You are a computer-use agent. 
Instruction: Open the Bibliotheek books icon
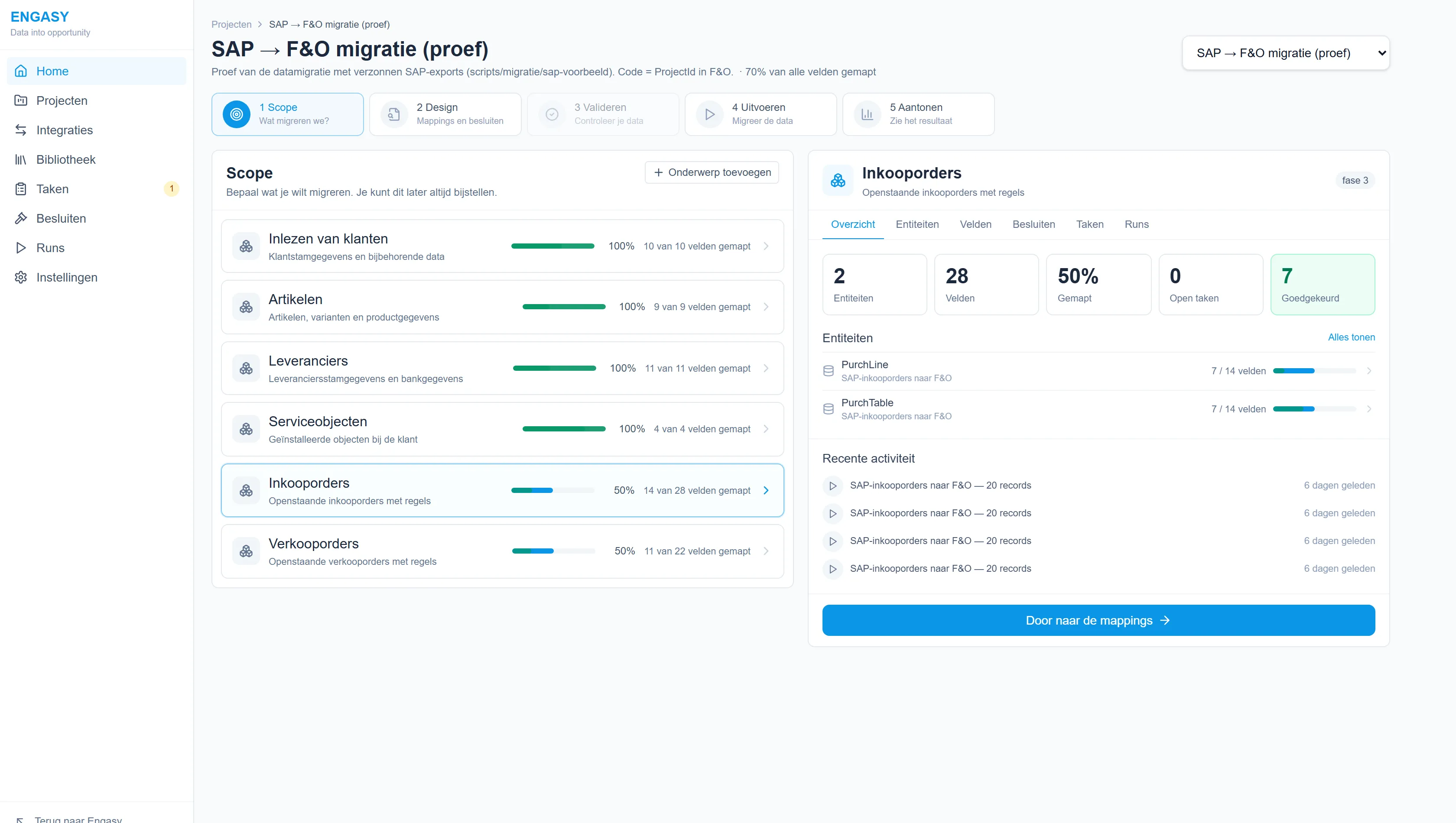tap(21, 159)
